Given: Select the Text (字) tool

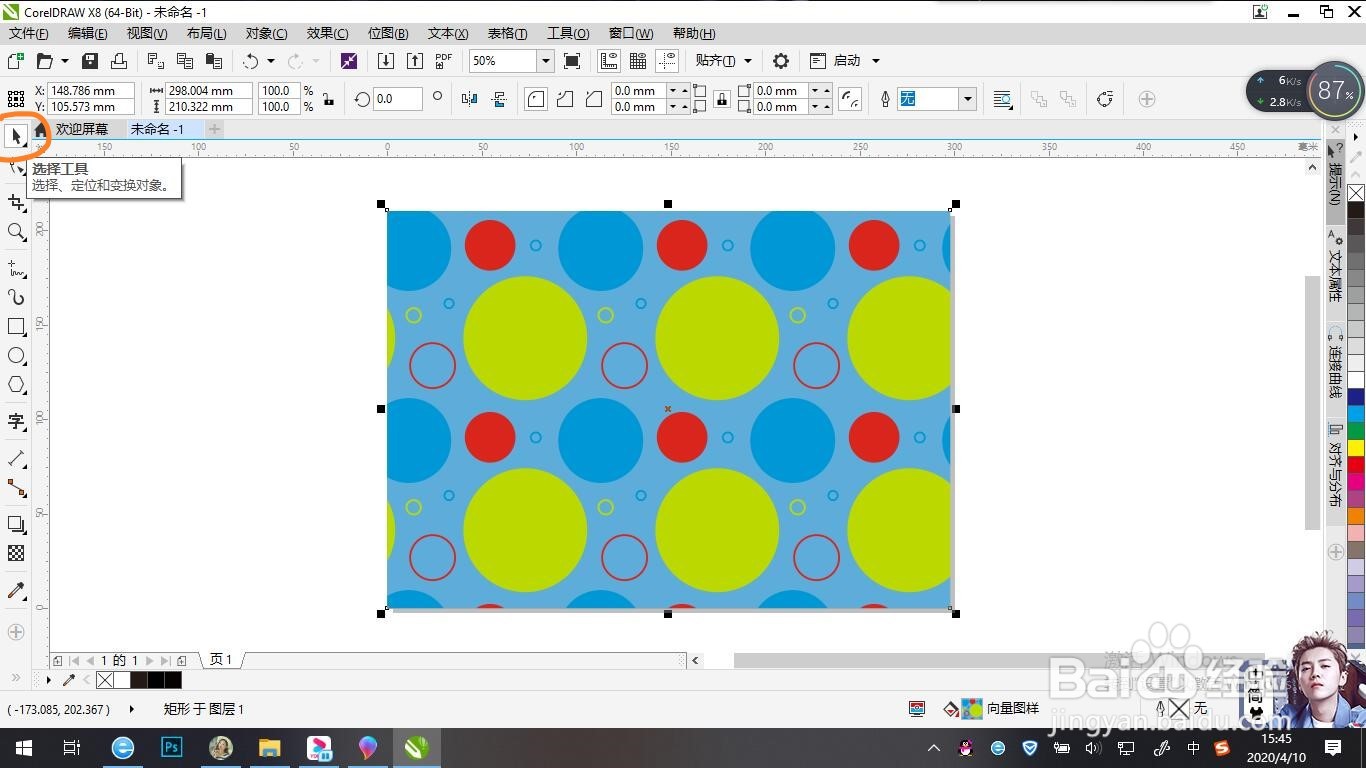Looking at the screenshot, I should coord(16,422).
